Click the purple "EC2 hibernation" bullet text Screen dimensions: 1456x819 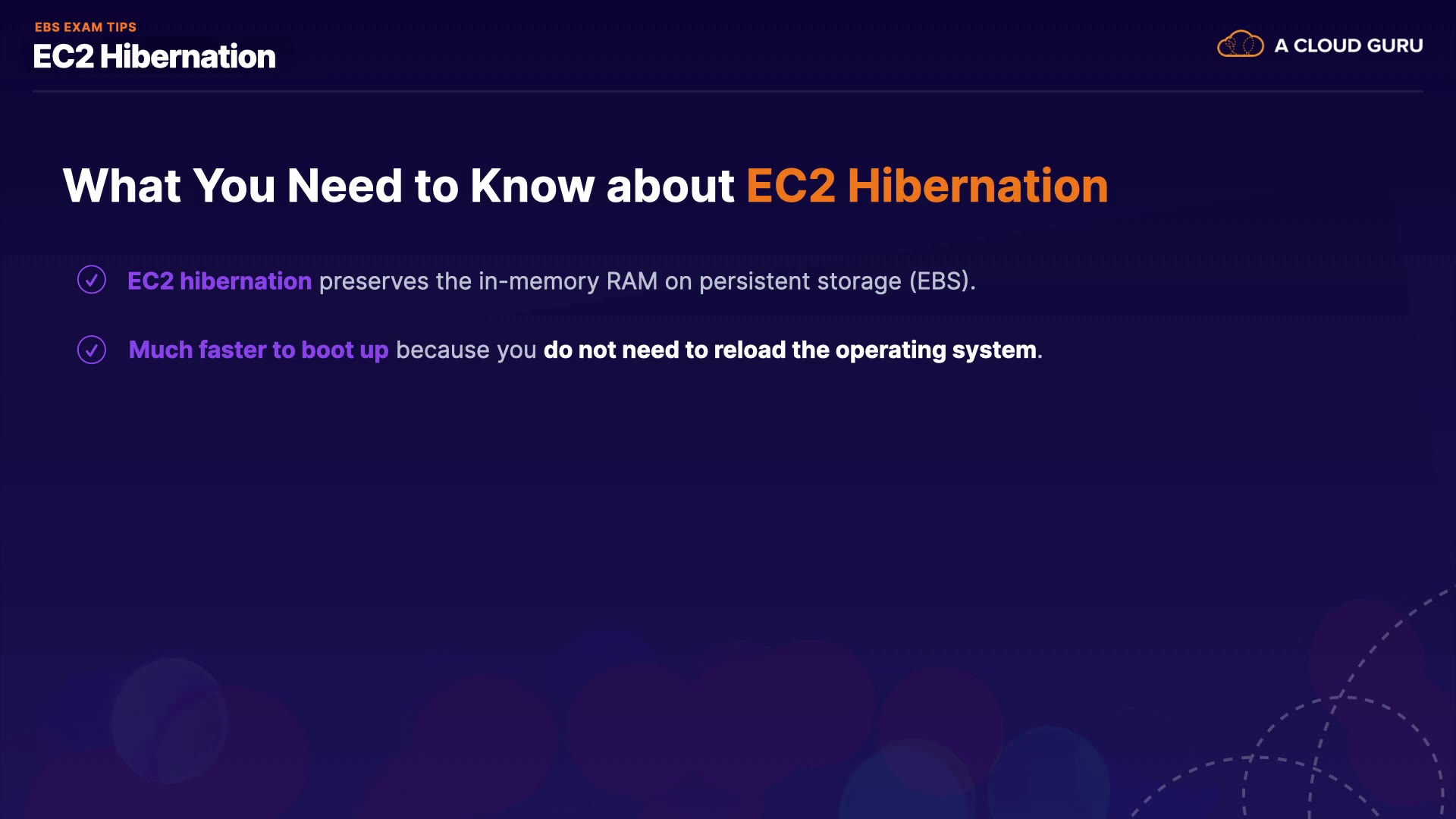tap(219, 281)
